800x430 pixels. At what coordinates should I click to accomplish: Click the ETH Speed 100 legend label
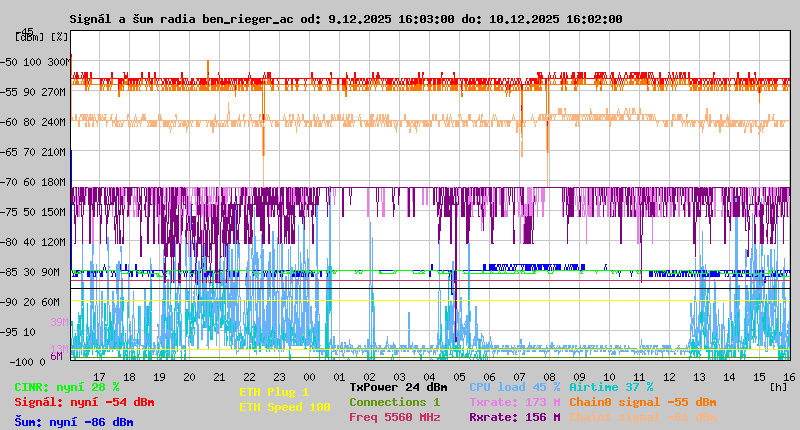tap(284, 407)
